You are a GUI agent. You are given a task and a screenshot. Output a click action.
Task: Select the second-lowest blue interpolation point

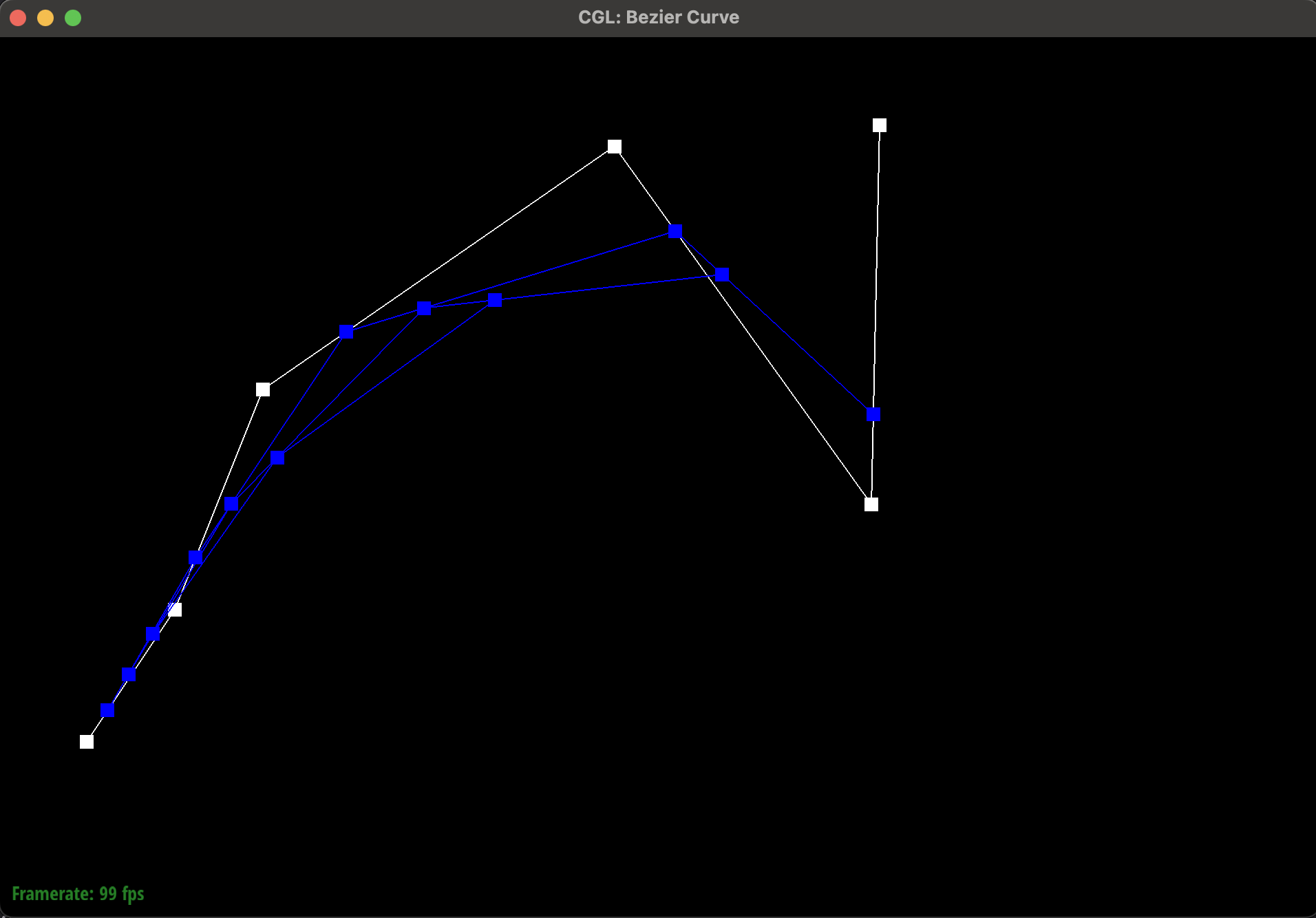pyautogui.click(x=129, y=674)
